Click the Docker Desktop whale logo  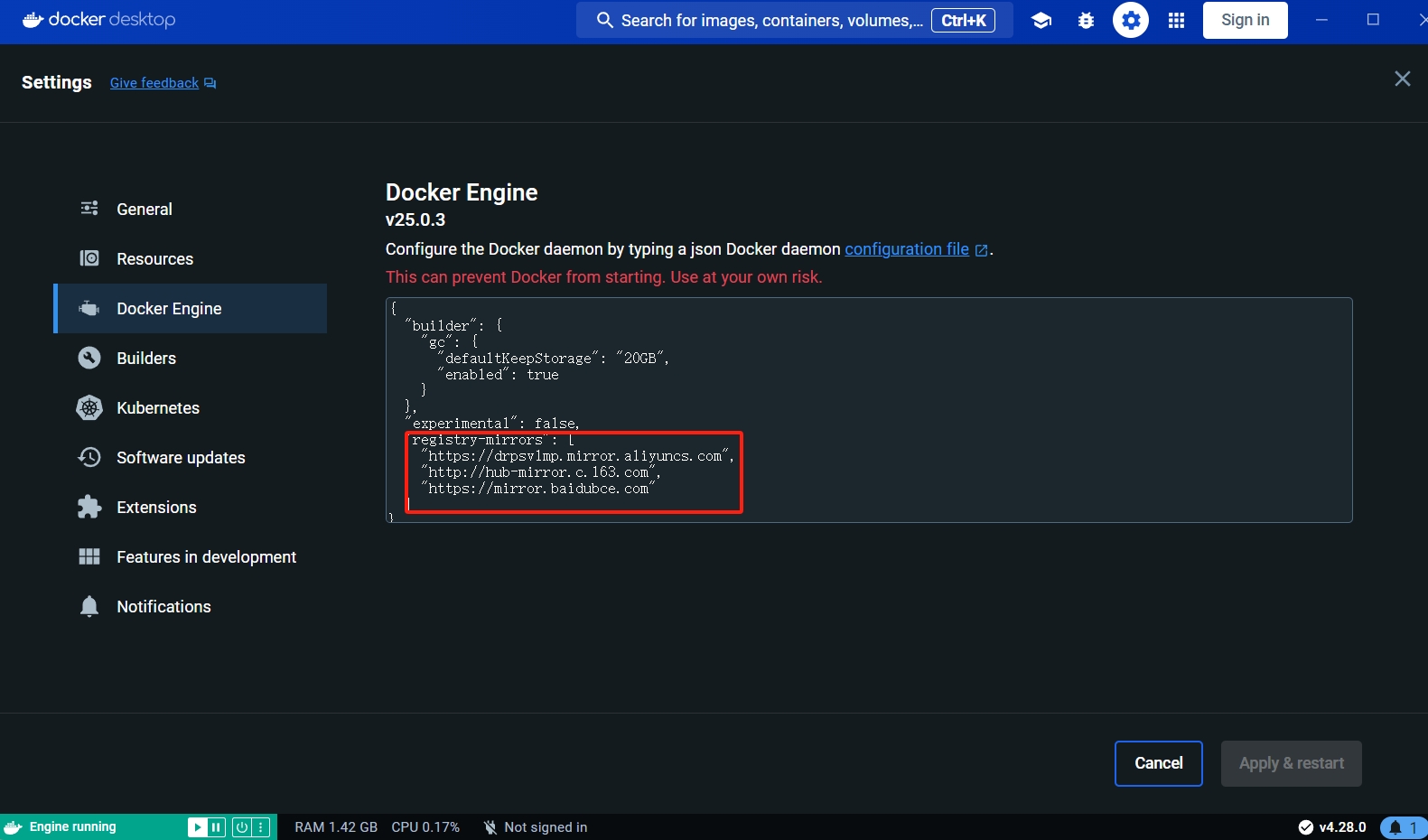(33, 19)
